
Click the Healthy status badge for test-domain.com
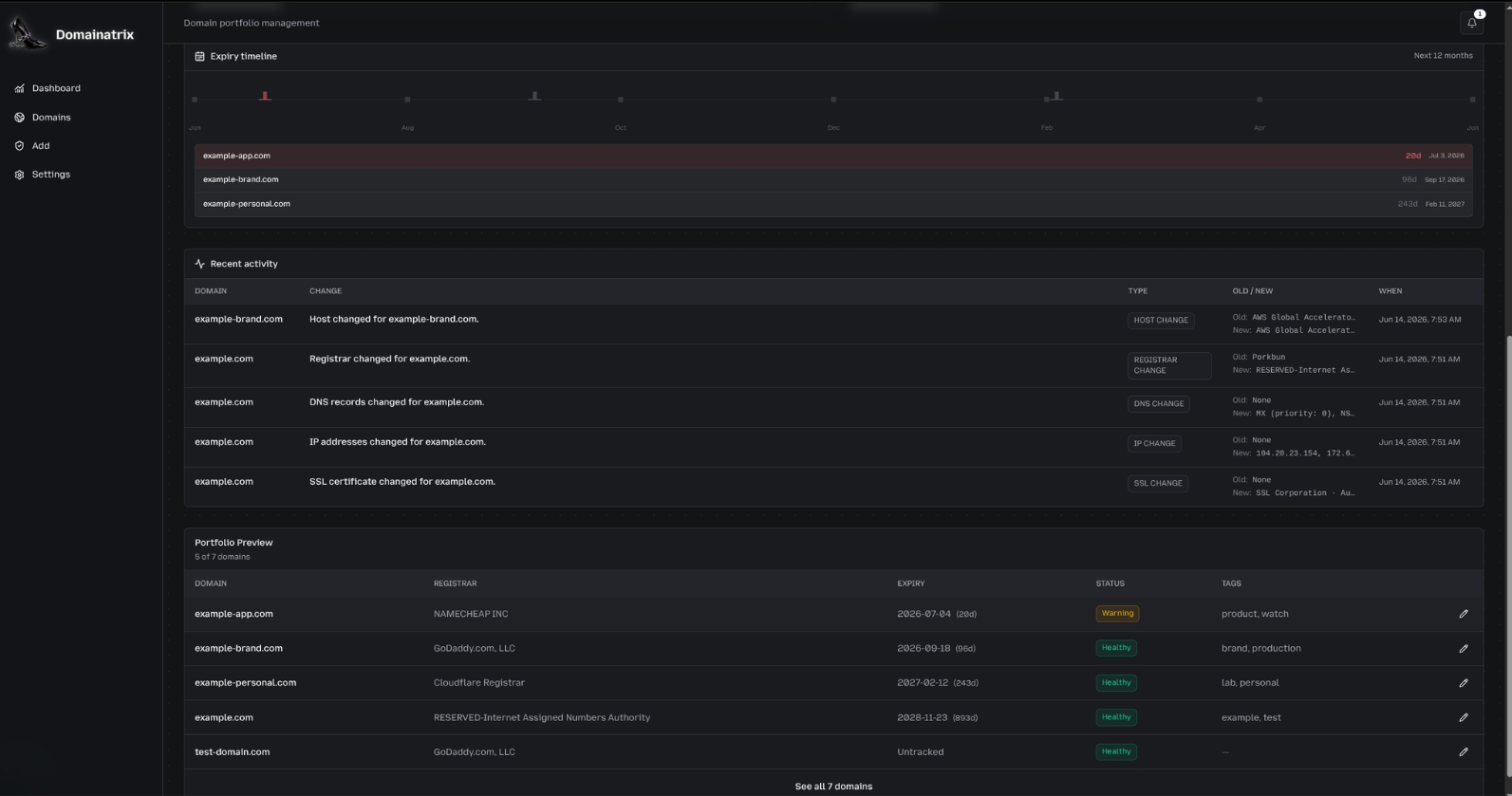coord(1116,752)
